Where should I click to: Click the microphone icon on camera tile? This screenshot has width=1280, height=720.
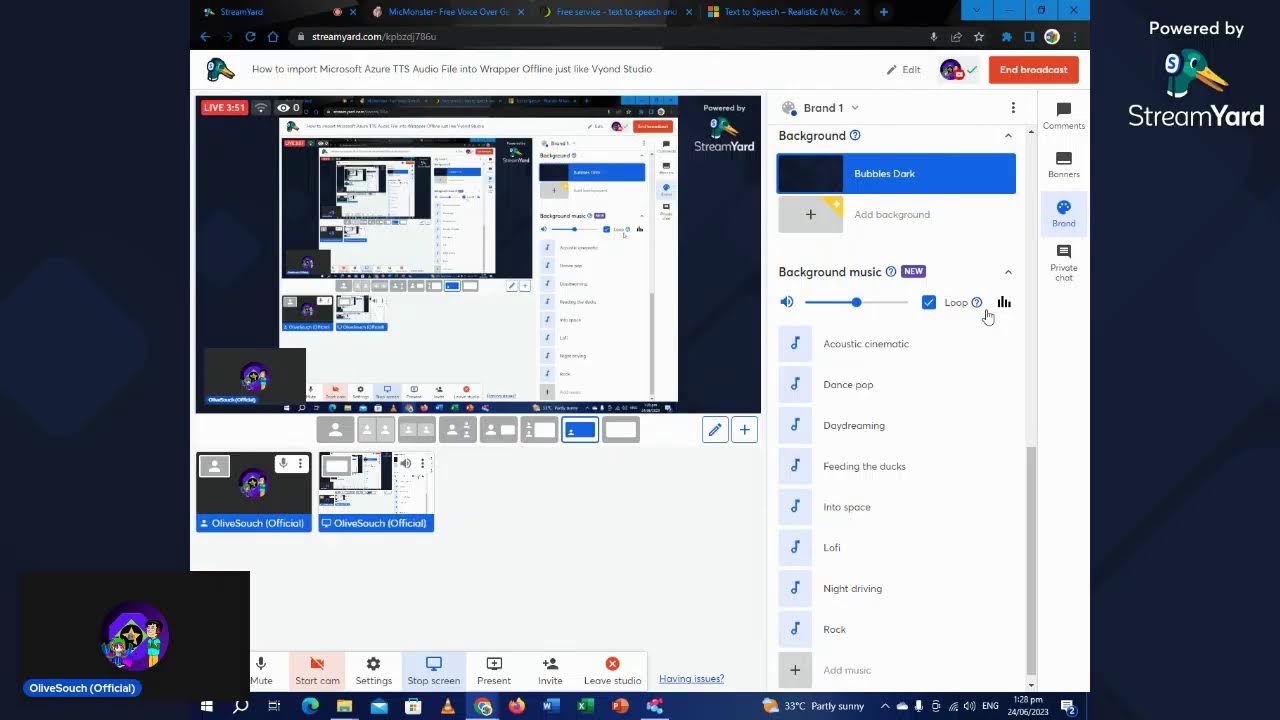point(284,464)
